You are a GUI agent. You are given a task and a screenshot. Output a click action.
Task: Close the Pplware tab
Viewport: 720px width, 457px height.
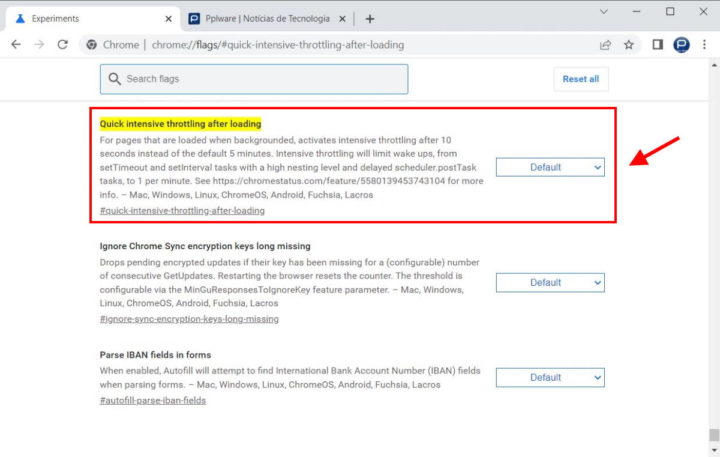344,18
